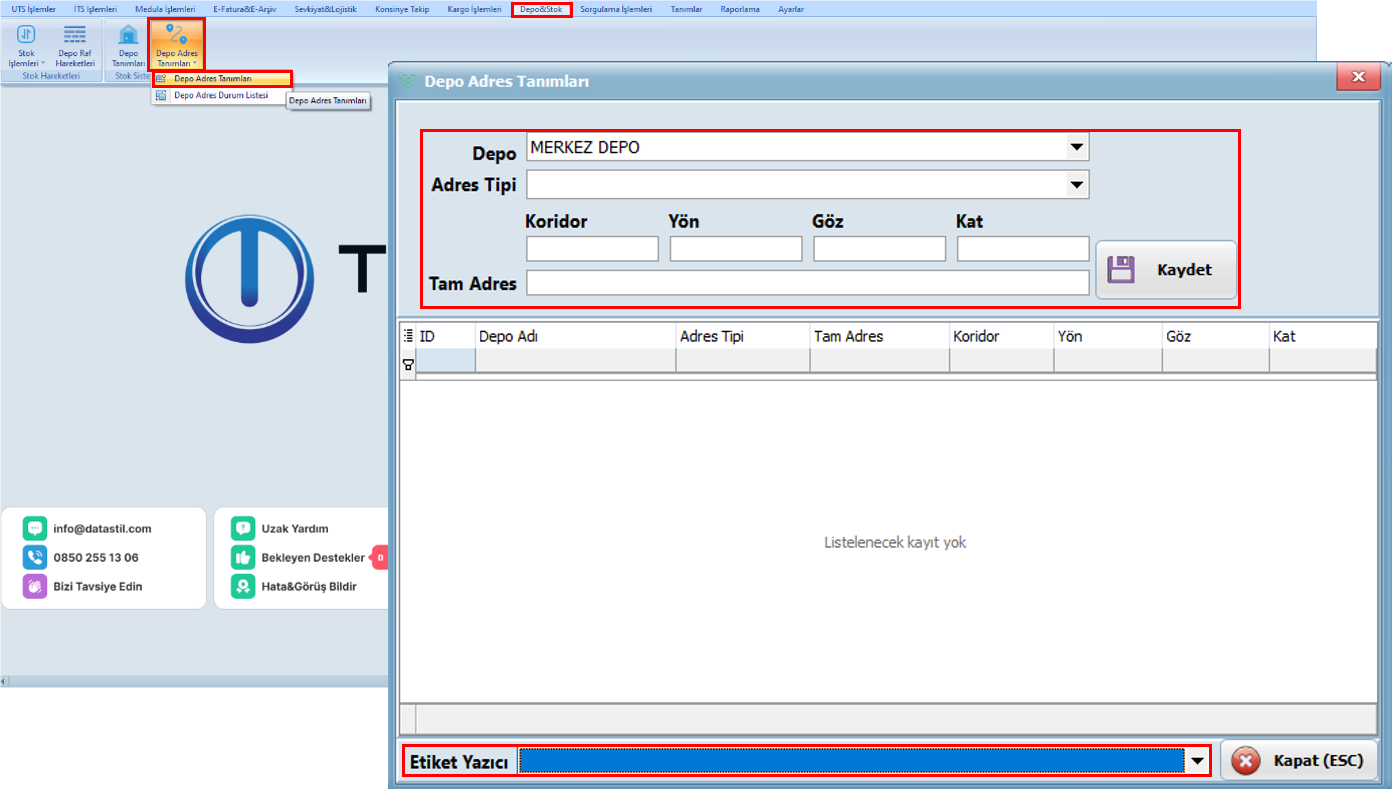Viewport: 1392px width, 789px height.
Task: Click the Koridor input field
Action: [x=592, y=249]
